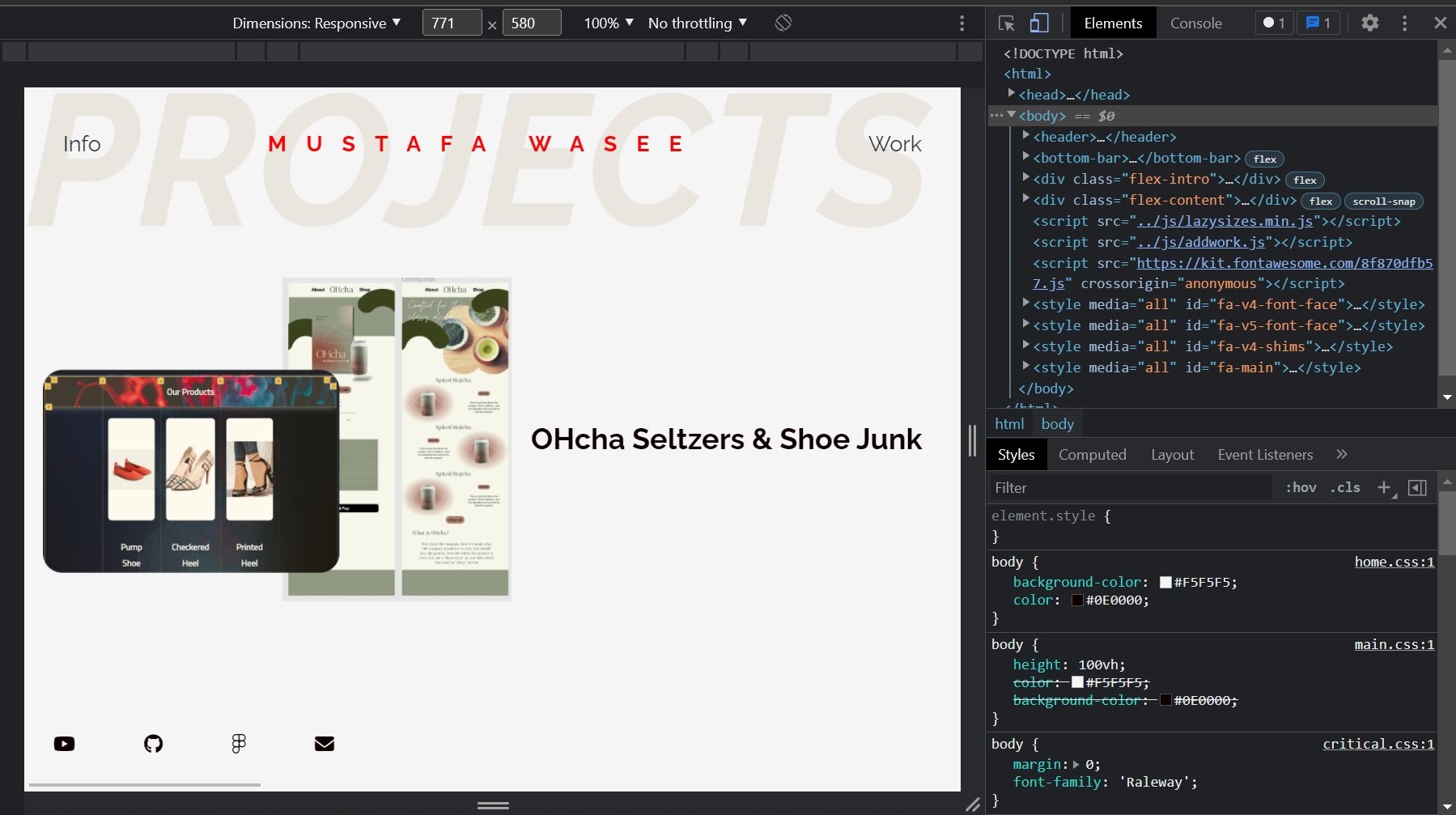The image size is (1456, 815).
Task: Click the #F5F5F5 background-color swatch in home.css
Action: click(x=1165, y=582)
